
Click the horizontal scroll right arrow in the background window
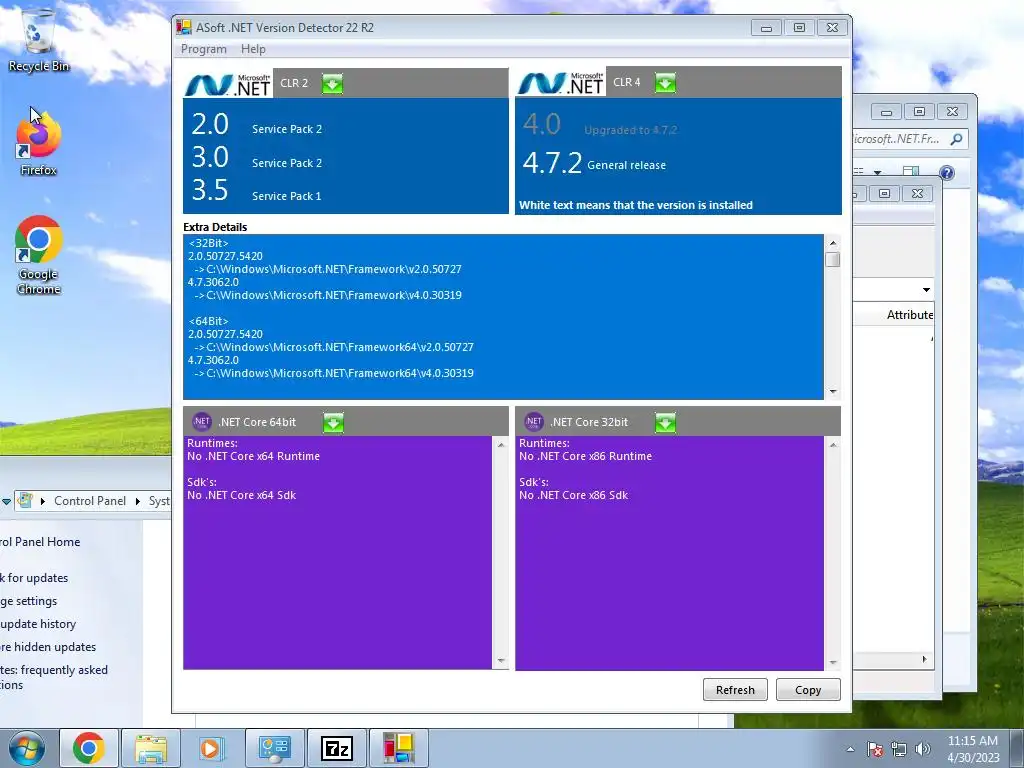pos(924,659)
